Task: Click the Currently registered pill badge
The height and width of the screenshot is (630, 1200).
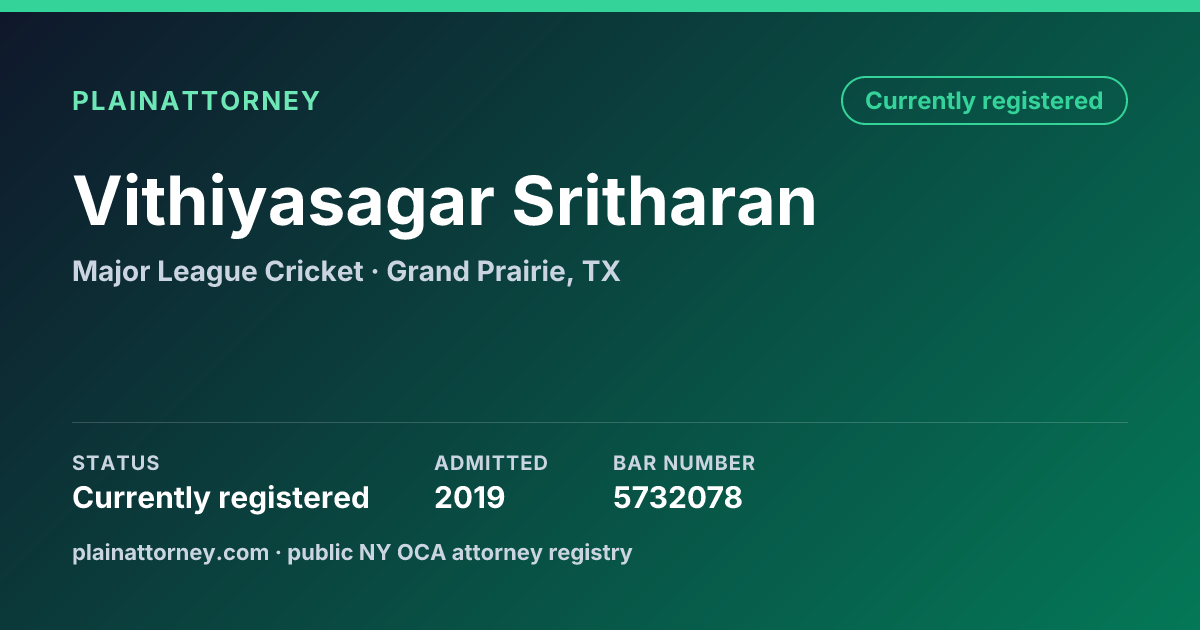Action: pos(984,101)
